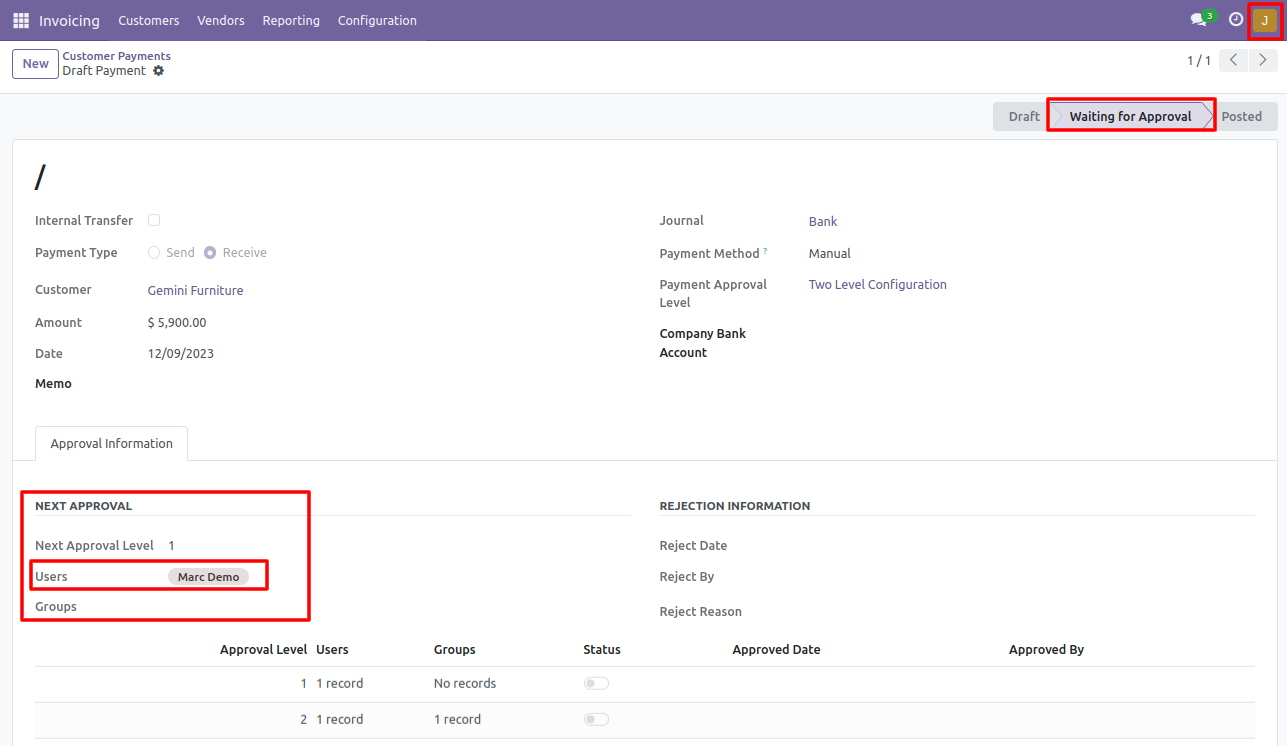The height and width of the screenshot is (746, 1287).
Task: Select the Send payment type radio
Action: [x=154, y=253]
